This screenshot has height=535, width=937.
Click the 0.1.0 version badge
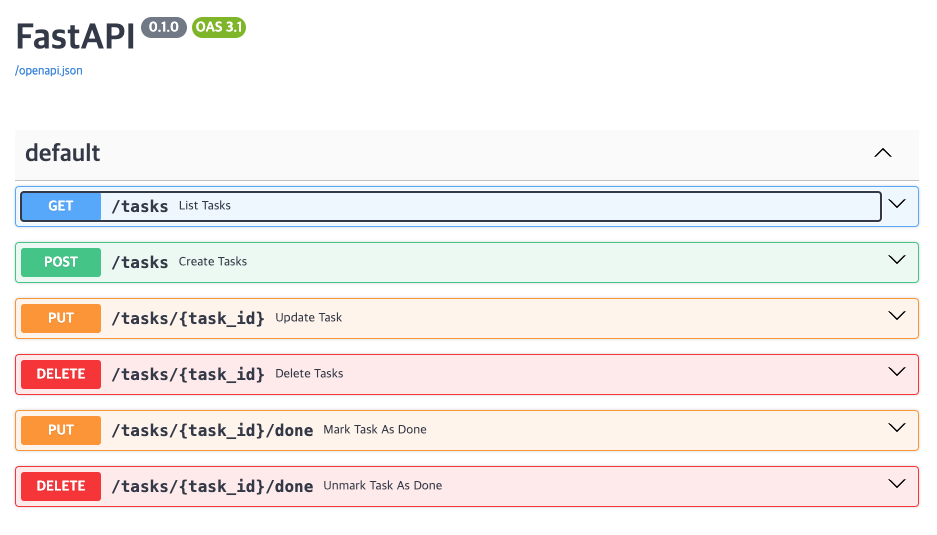click(164, 27)
